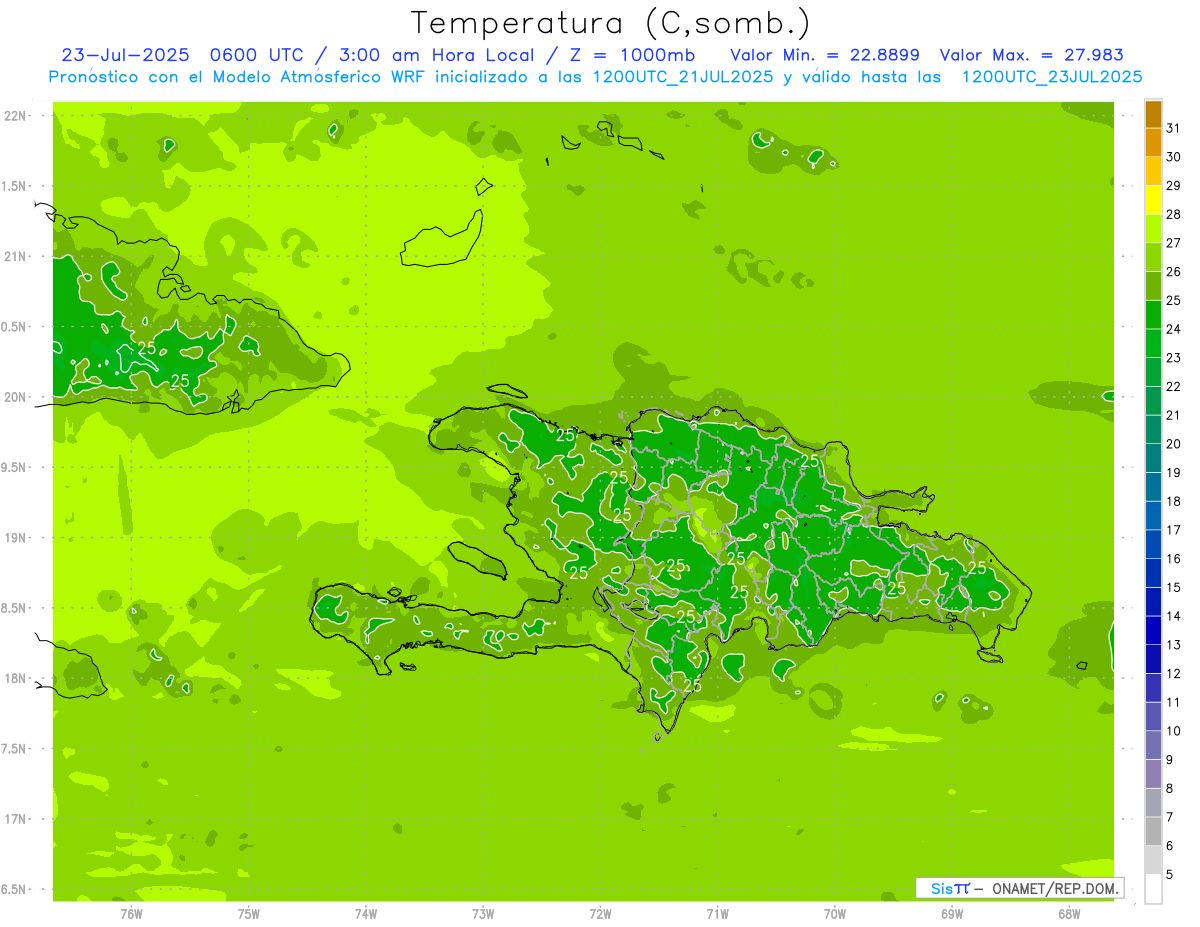Click the "29" label on the color bar
Image resolution: width=1200 pixels, height=927 pixels.
coord(1174,186)
